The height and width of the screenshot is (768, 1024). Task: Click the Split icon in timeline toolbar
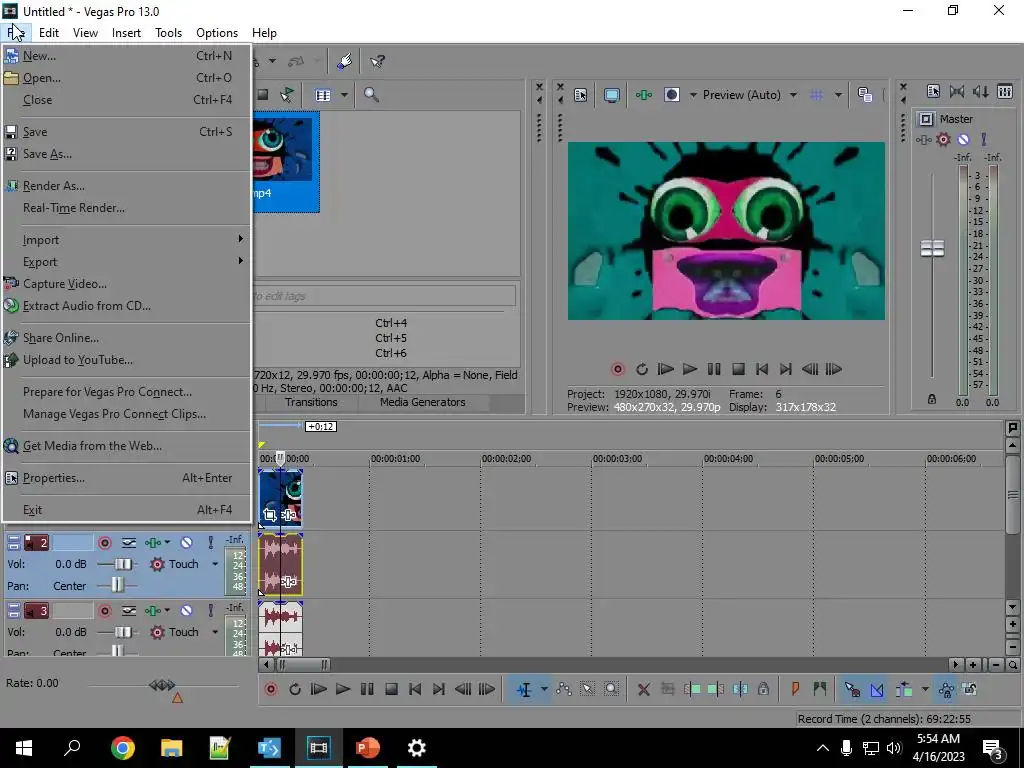click(741, 689)
